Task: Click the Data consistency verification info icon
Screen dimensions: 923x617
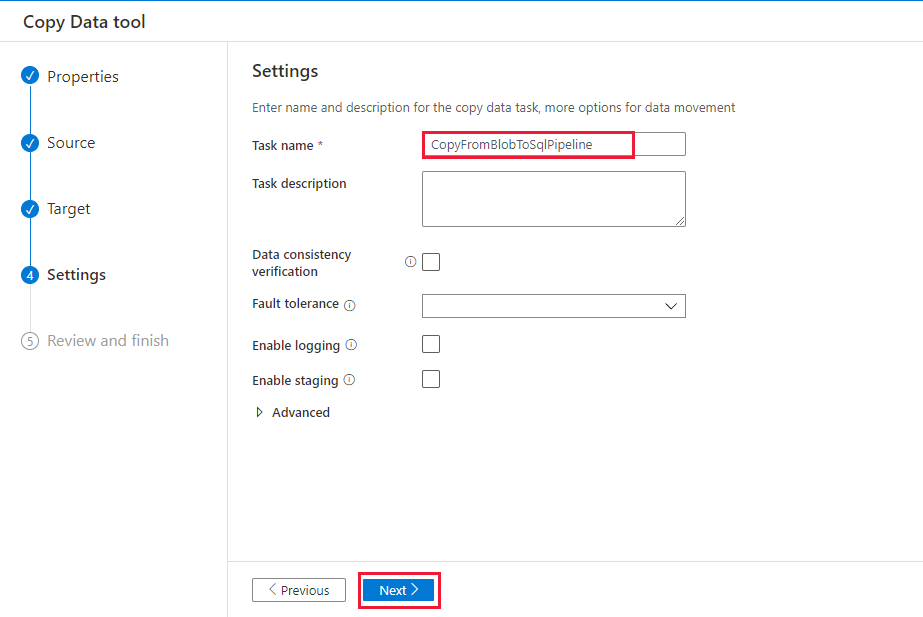Action: (x=410, y=261)
